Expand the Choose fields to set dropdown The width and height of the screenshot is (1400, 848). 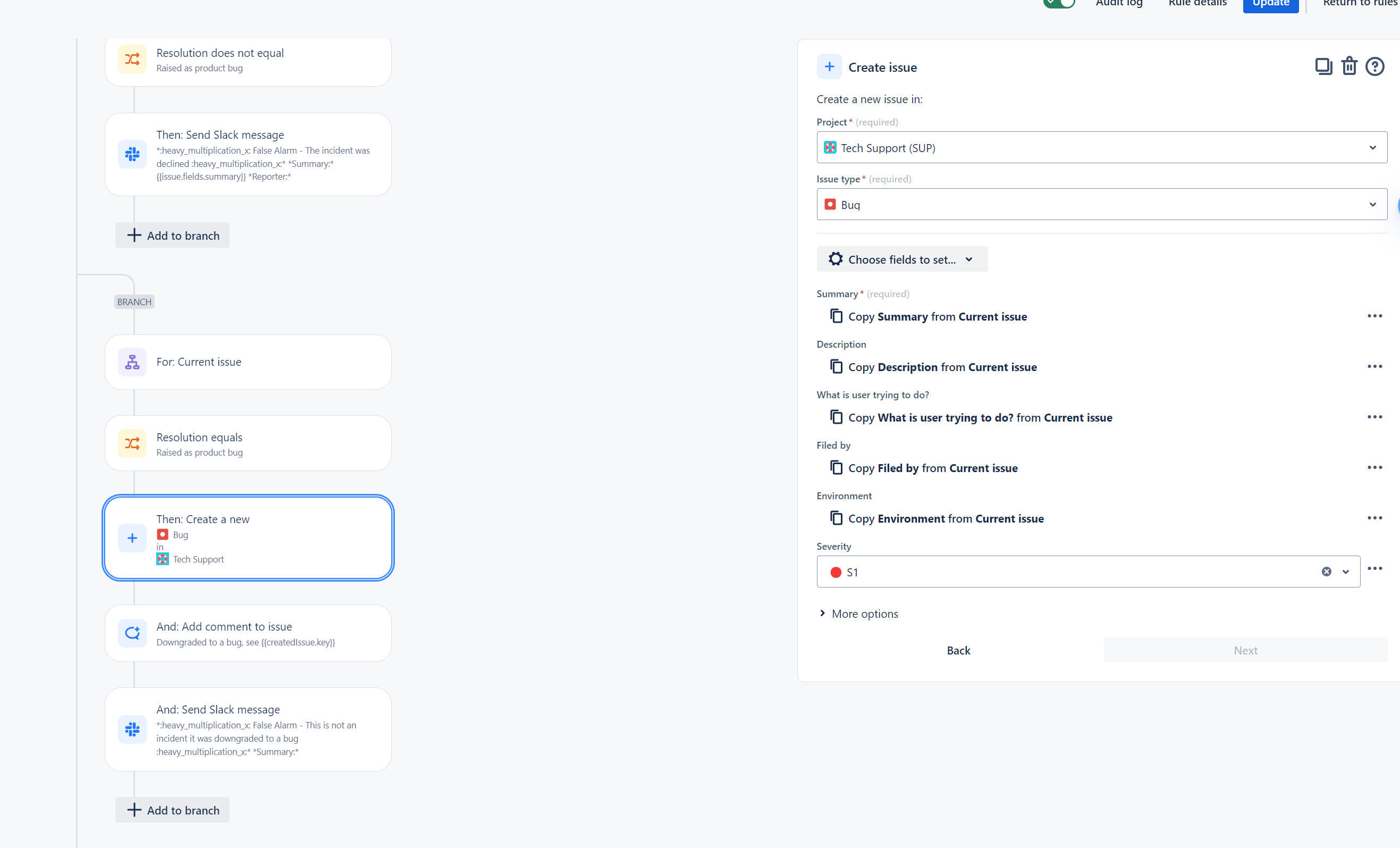point(901,259)
